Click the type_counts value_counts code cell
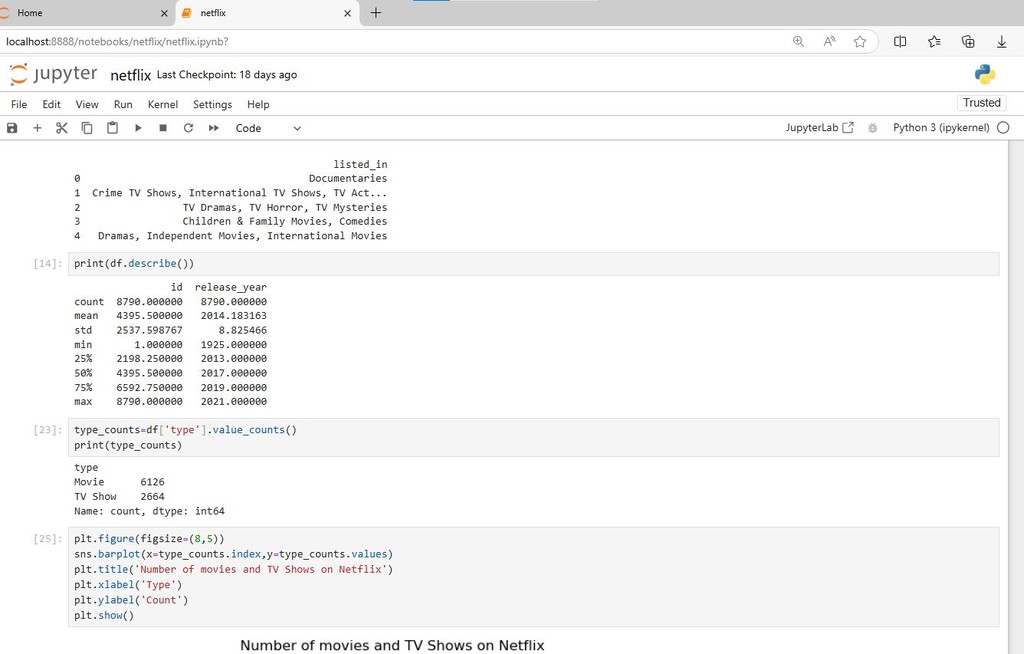 tap(533, 437)
